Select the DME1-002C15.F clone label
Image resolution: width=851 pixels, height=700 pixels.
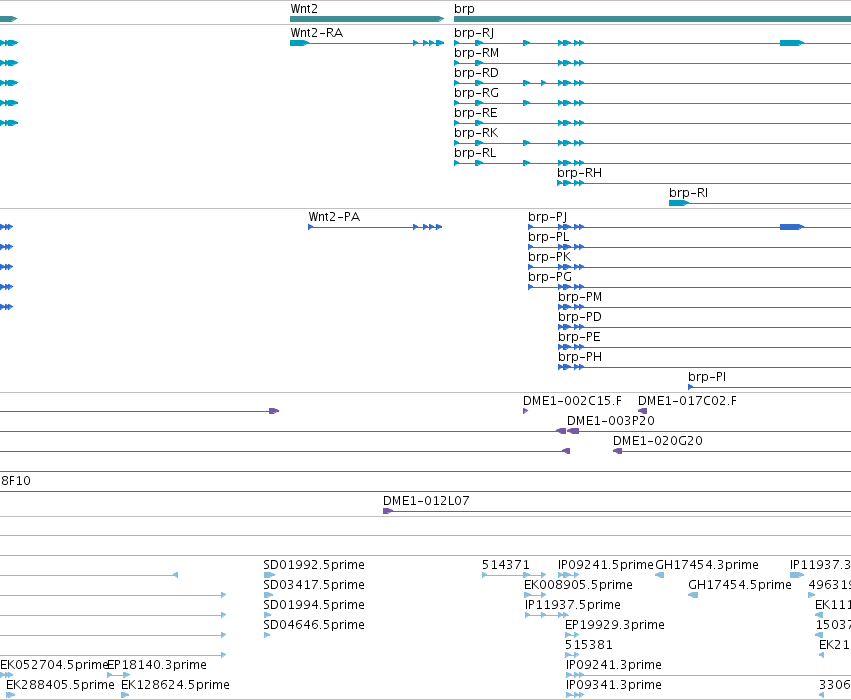[572, 401]
